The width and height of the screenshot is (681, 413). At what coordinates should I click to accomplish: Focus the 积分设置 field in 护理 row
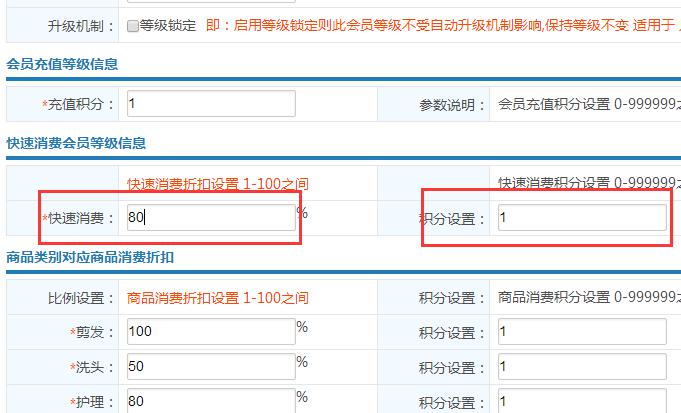[581, 401]
